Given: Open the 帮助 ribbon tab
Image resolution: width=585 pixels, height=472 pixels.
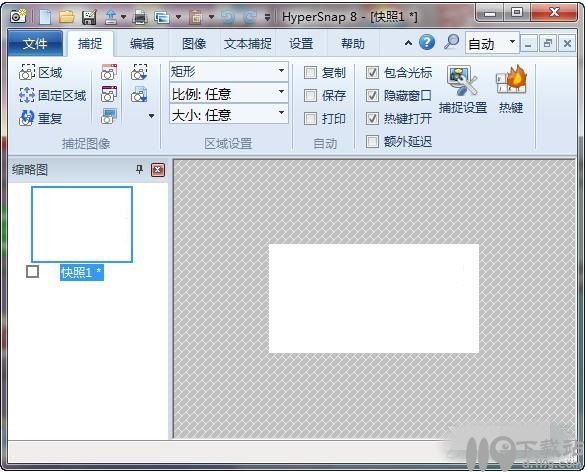Looking at the screenshot, I should [353, 44].
